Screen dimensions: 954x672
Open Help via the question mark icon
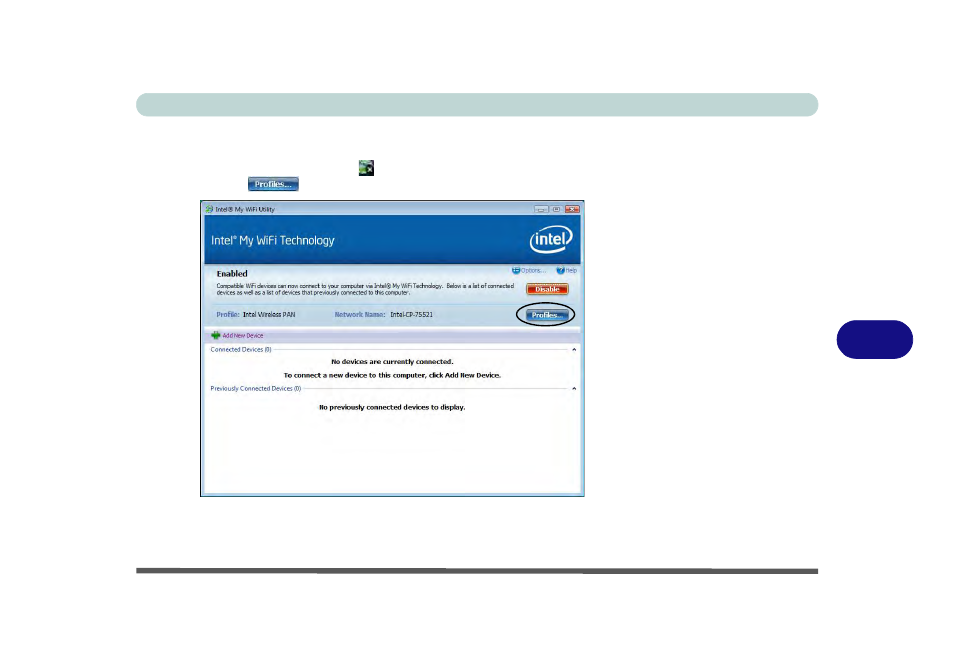point(561,270)
